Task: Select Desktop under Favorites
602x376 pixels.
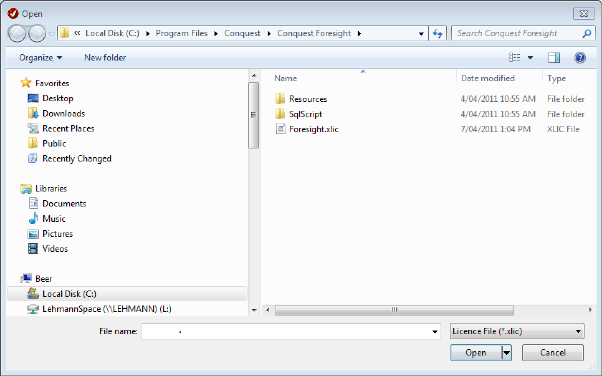Action: click(57, 98)
